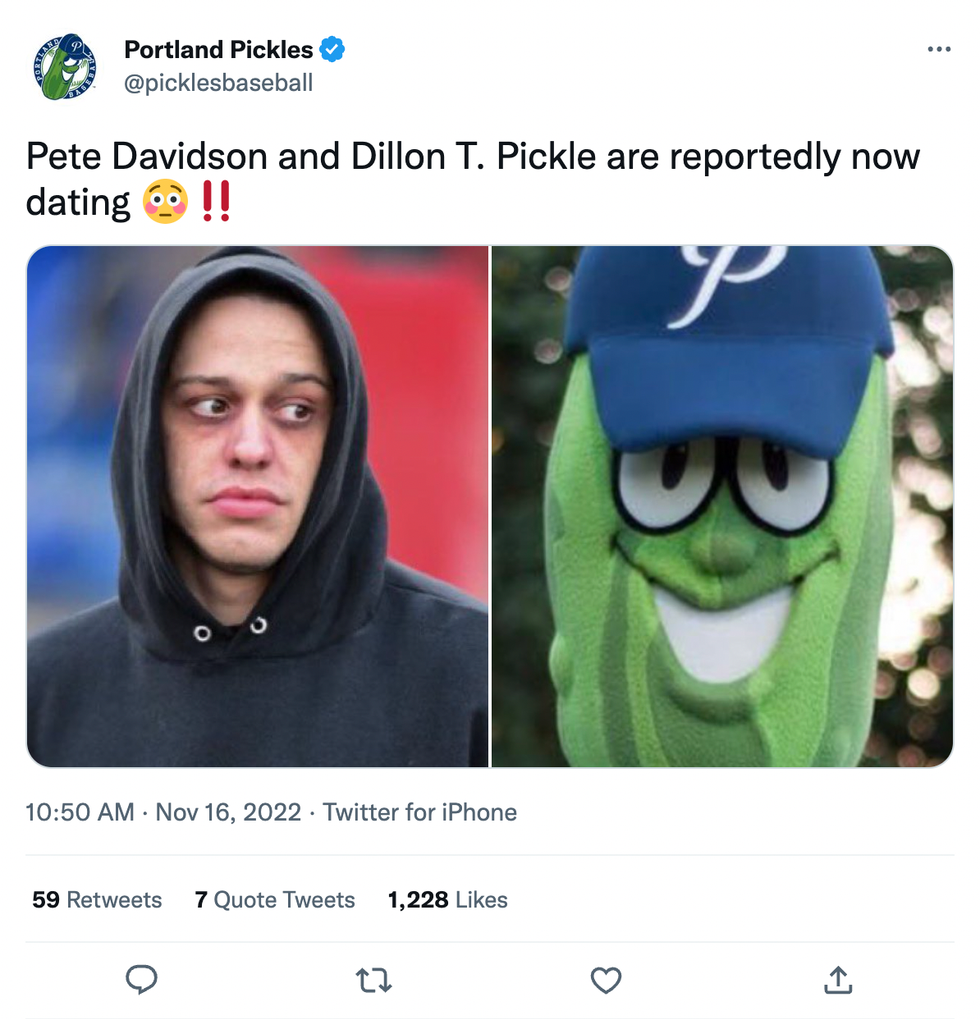The width and height of the screenshot is (980, 1019).
Task: Click the Portland Pickles display name
Action: pos(218,49)
